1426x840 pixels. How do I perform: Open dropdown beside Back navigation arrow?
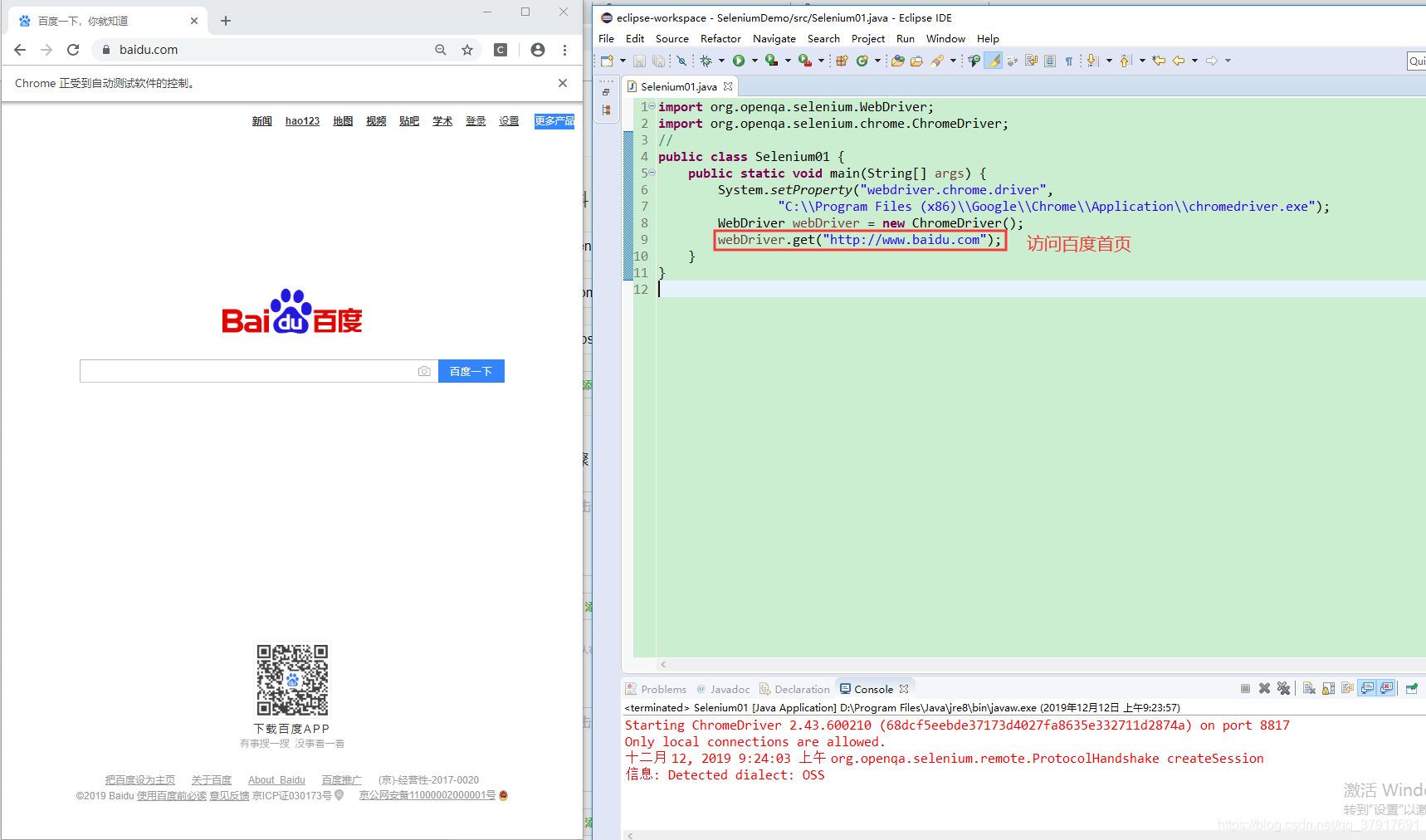click(1194, 61)
